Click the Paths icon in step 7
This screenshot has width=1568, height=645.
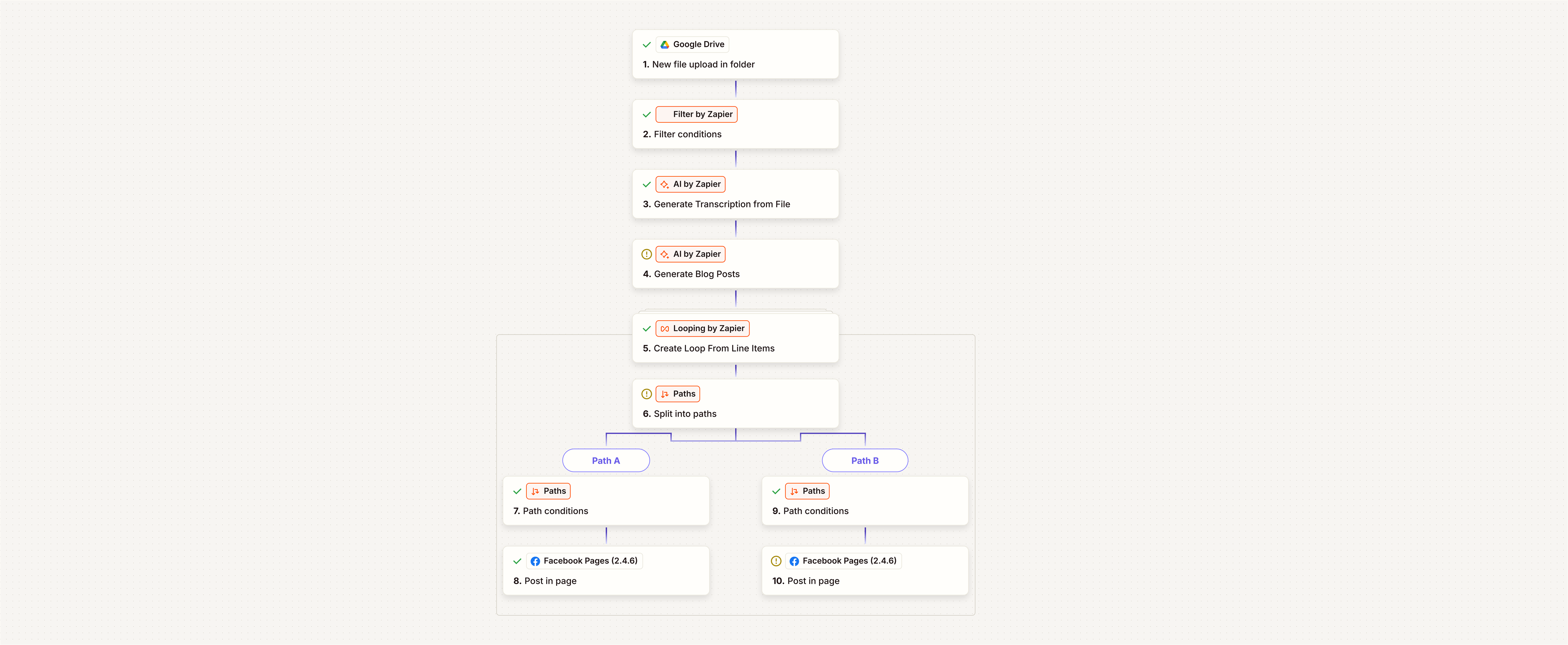[535, 491]
